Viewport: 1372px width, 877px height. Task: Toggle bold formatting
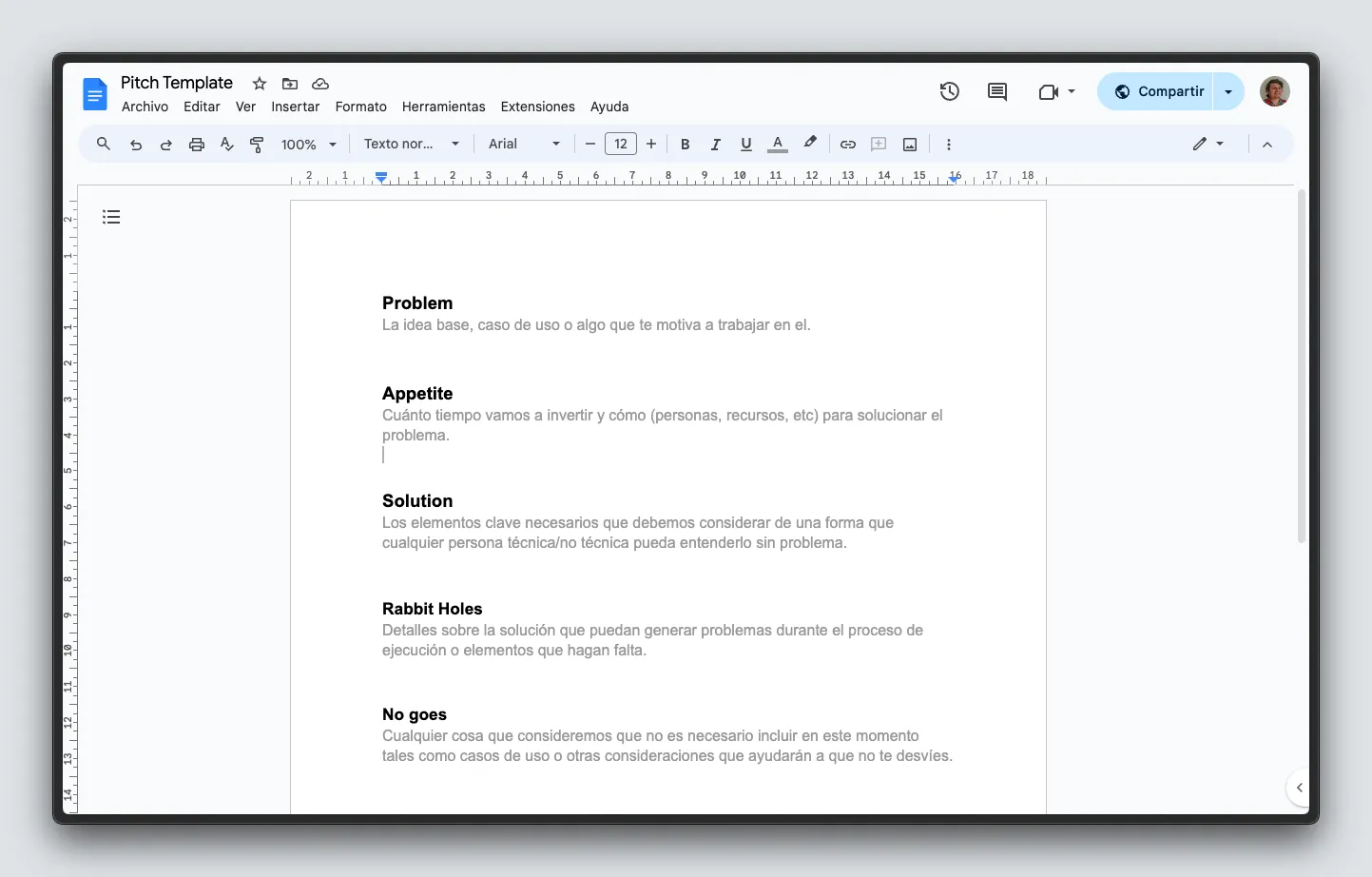pyautogui.click(x=685, y=144)
